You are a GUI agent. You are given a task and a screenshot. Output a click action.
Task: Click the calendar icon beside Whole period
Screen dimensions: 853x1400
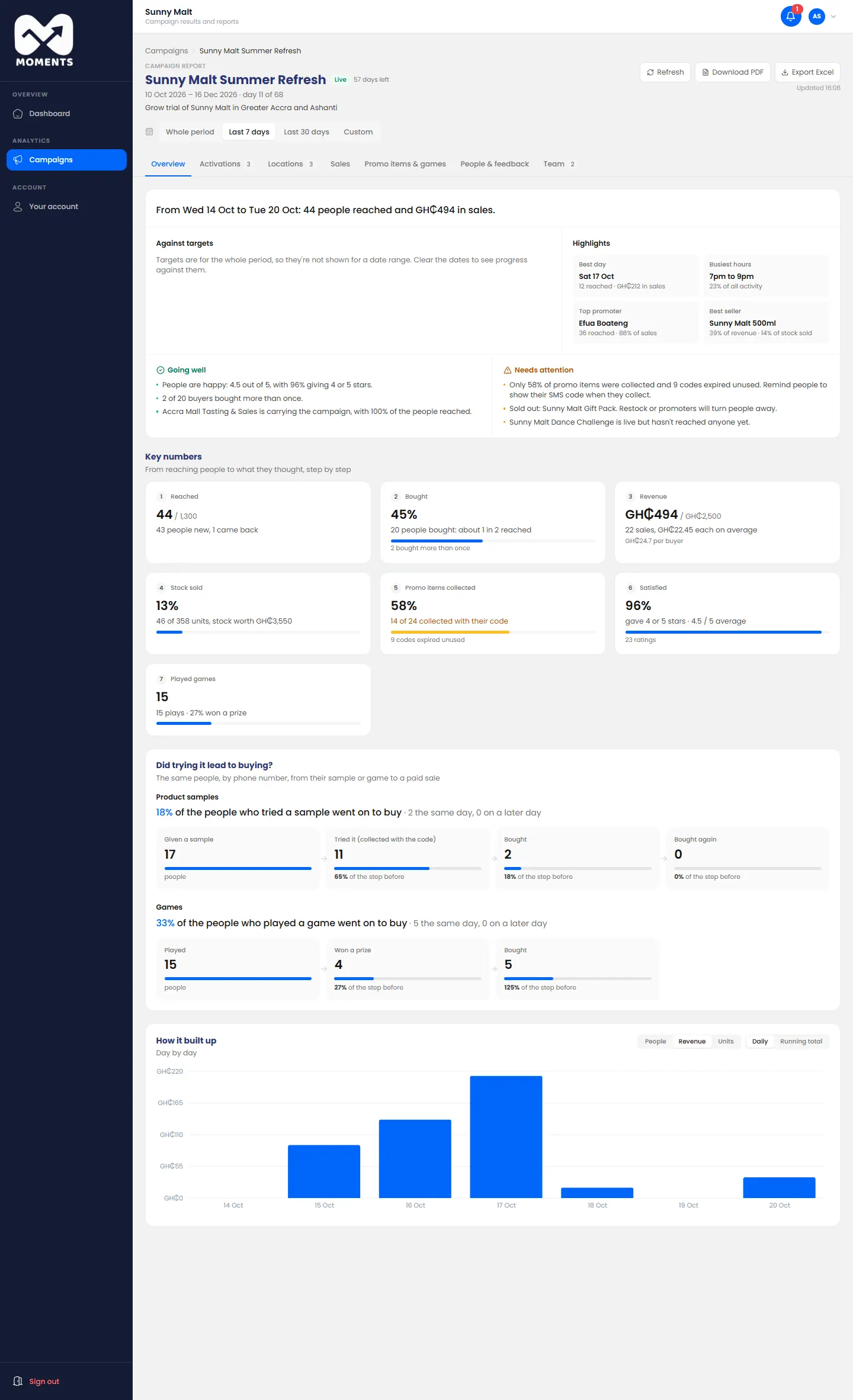(149, 131)
